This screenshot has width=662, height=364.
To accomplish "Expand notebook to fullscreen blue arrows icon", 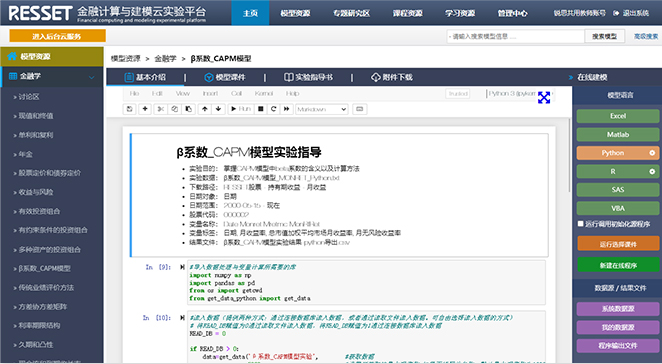I will 544,98.
